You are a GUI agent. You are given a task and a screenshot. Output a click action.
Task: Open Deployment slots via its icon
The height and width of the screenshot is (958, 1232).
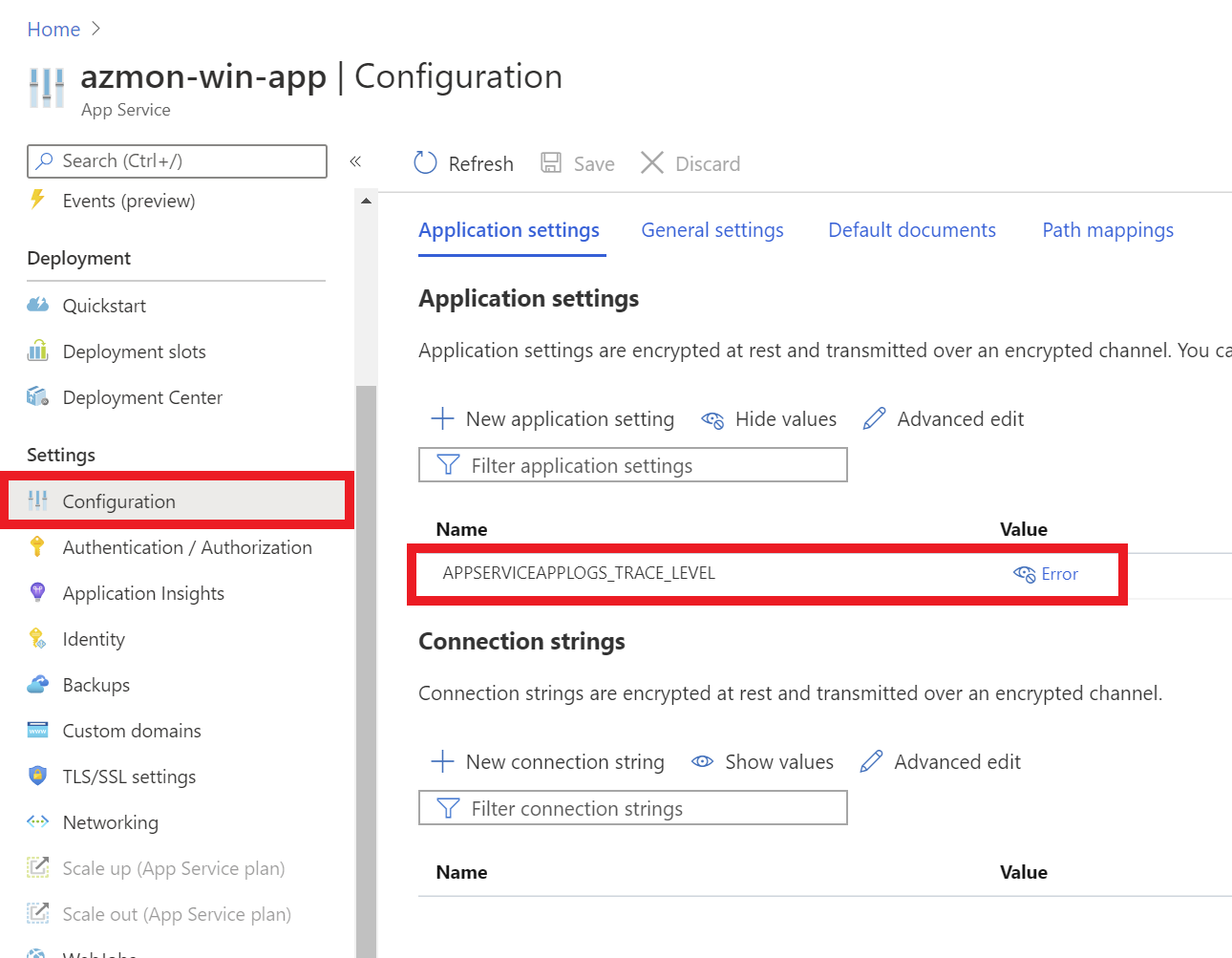tap(37, 351)
